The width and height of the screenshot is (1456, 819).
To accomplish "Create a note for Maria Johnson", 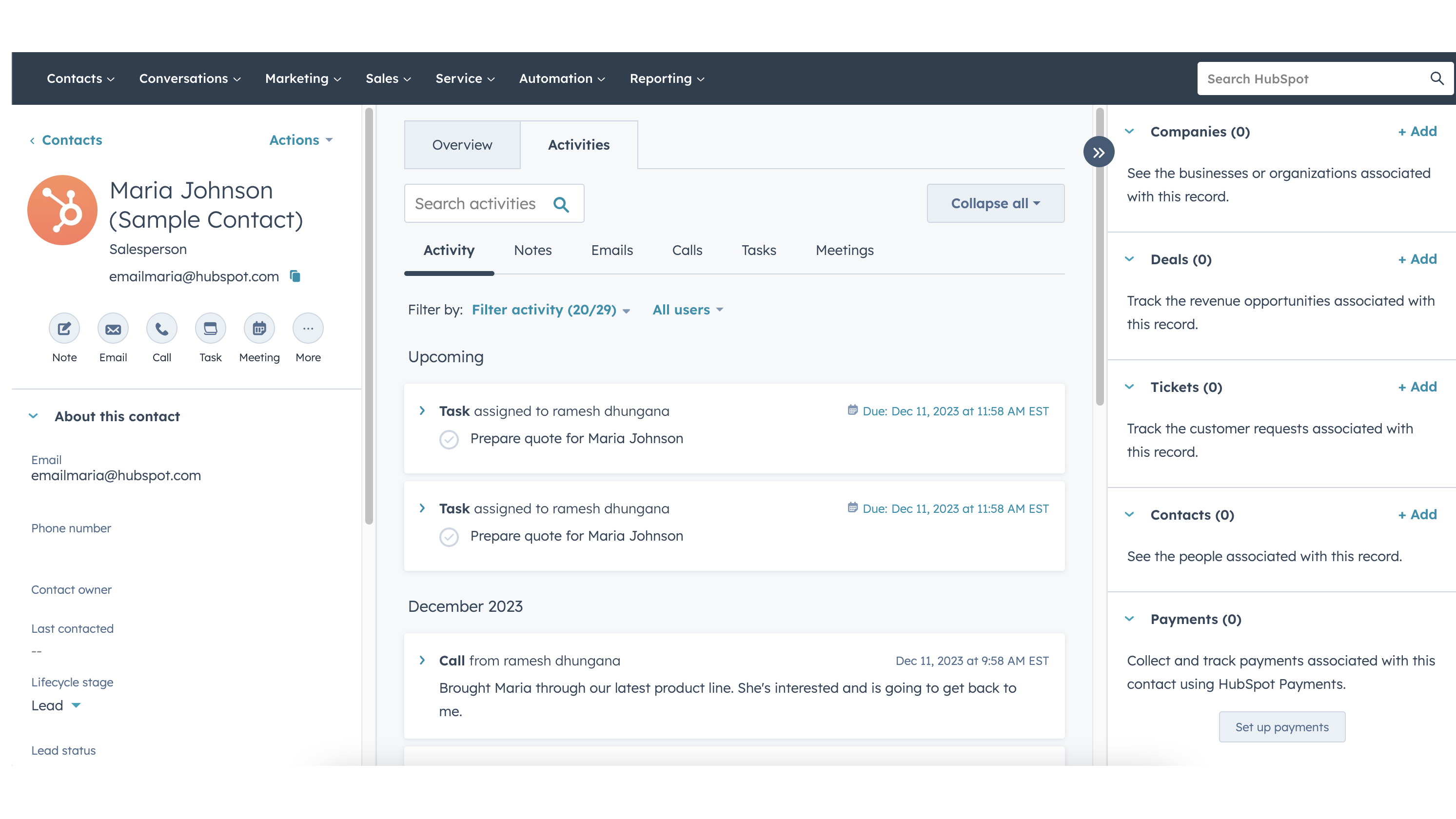I will [64, 329].
